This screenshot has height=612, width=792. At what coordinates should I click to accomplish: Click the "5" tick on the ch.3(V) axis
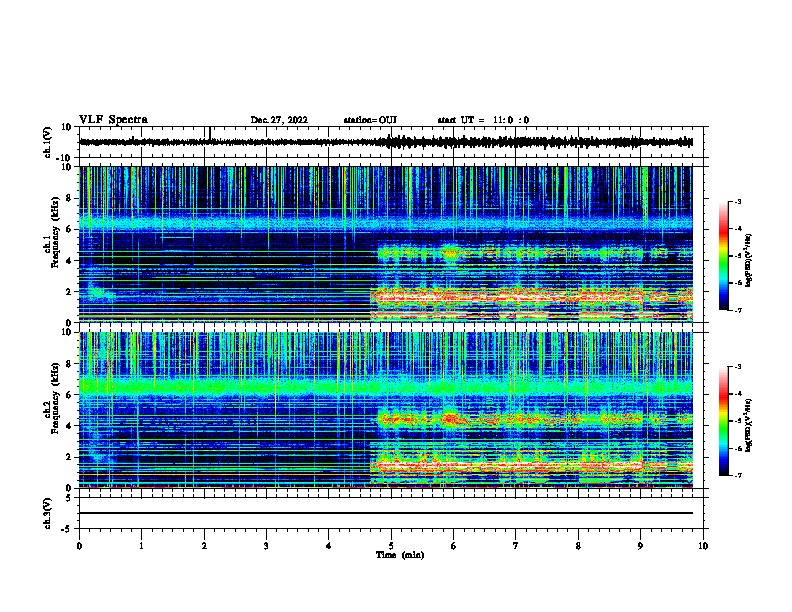(70, 497)
